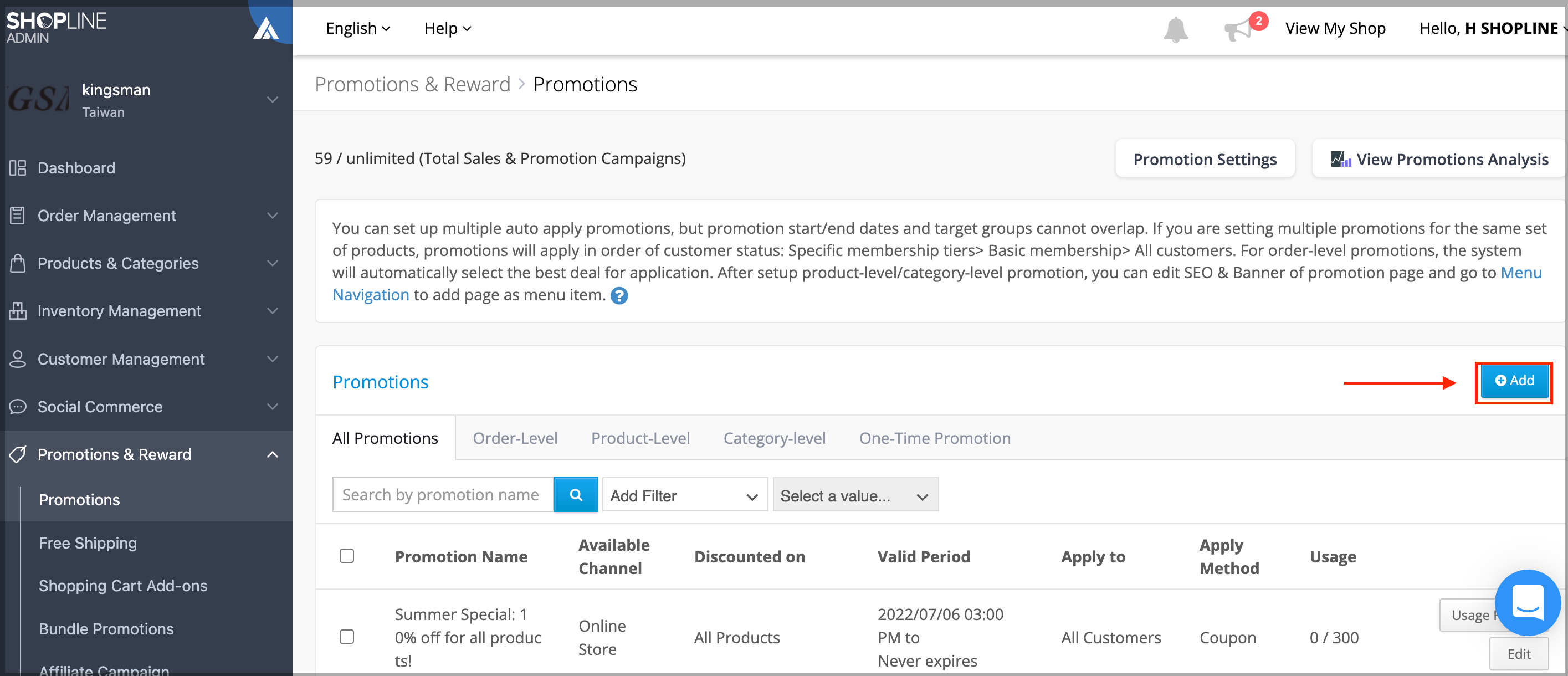
Task: Open the notifications bell
Action: (1175, 29)
